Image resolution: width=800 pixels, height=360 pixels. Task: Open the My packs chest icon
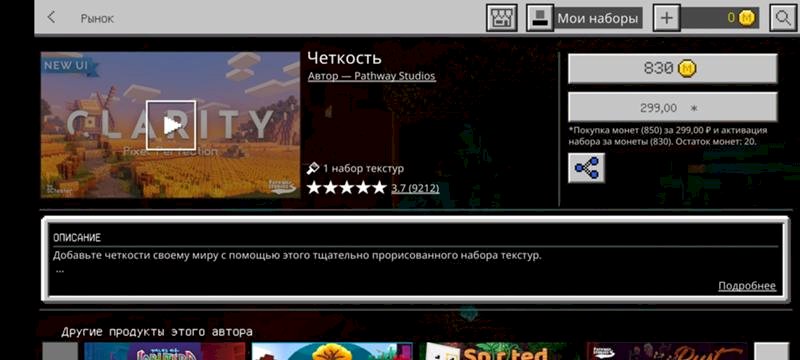click(x=540, y=18)
